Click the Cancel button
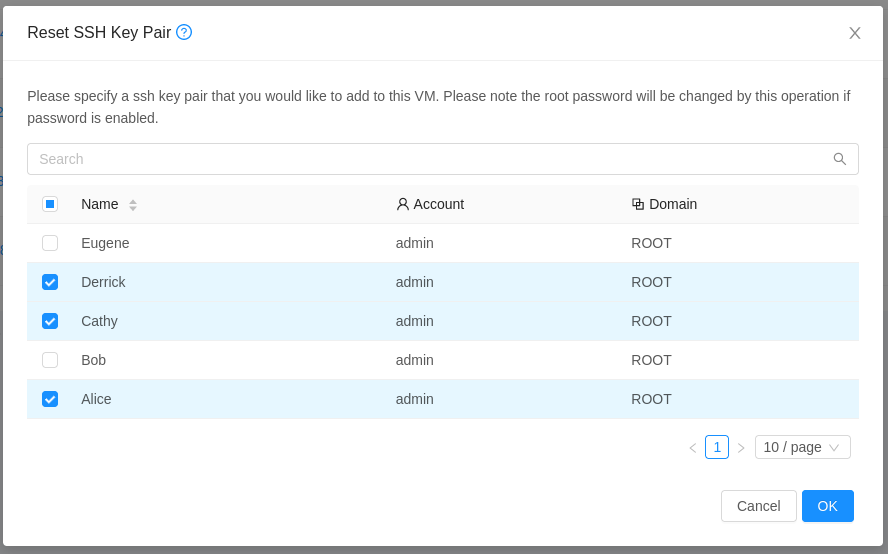Screen dimensions: 888x554 (758, 506)
